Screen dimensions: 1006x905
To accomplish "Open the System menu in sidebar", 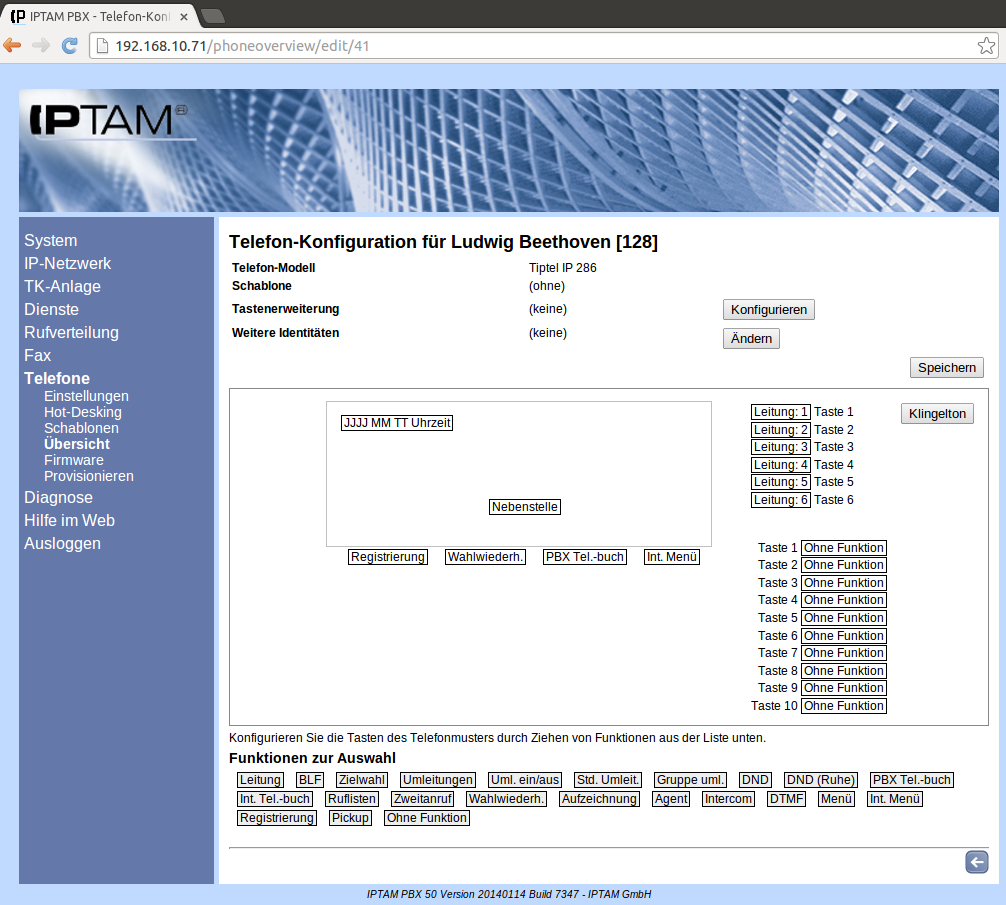I will click(51, 241).
